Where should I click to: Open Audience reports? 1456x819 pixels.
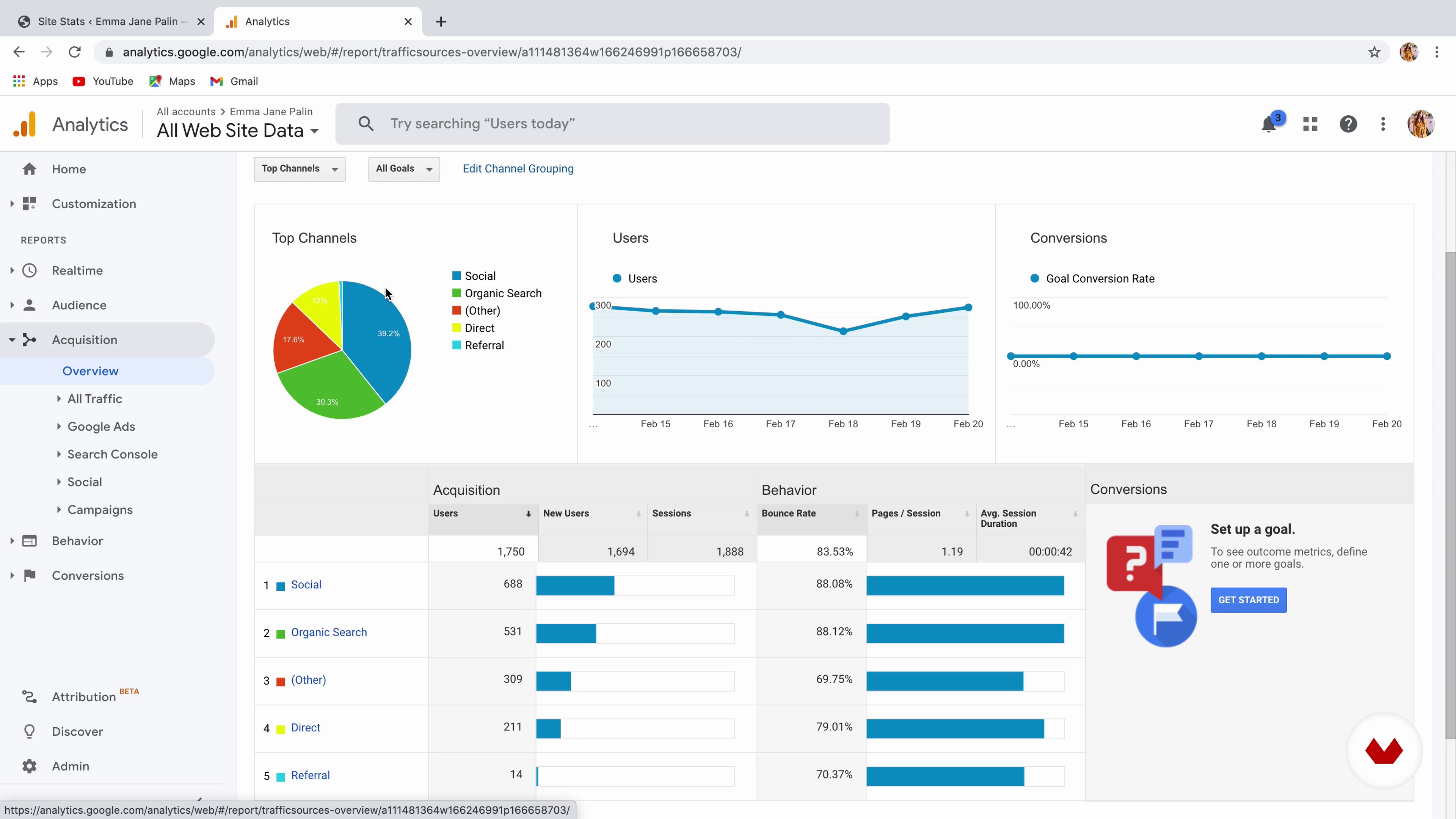coord(79,305)
